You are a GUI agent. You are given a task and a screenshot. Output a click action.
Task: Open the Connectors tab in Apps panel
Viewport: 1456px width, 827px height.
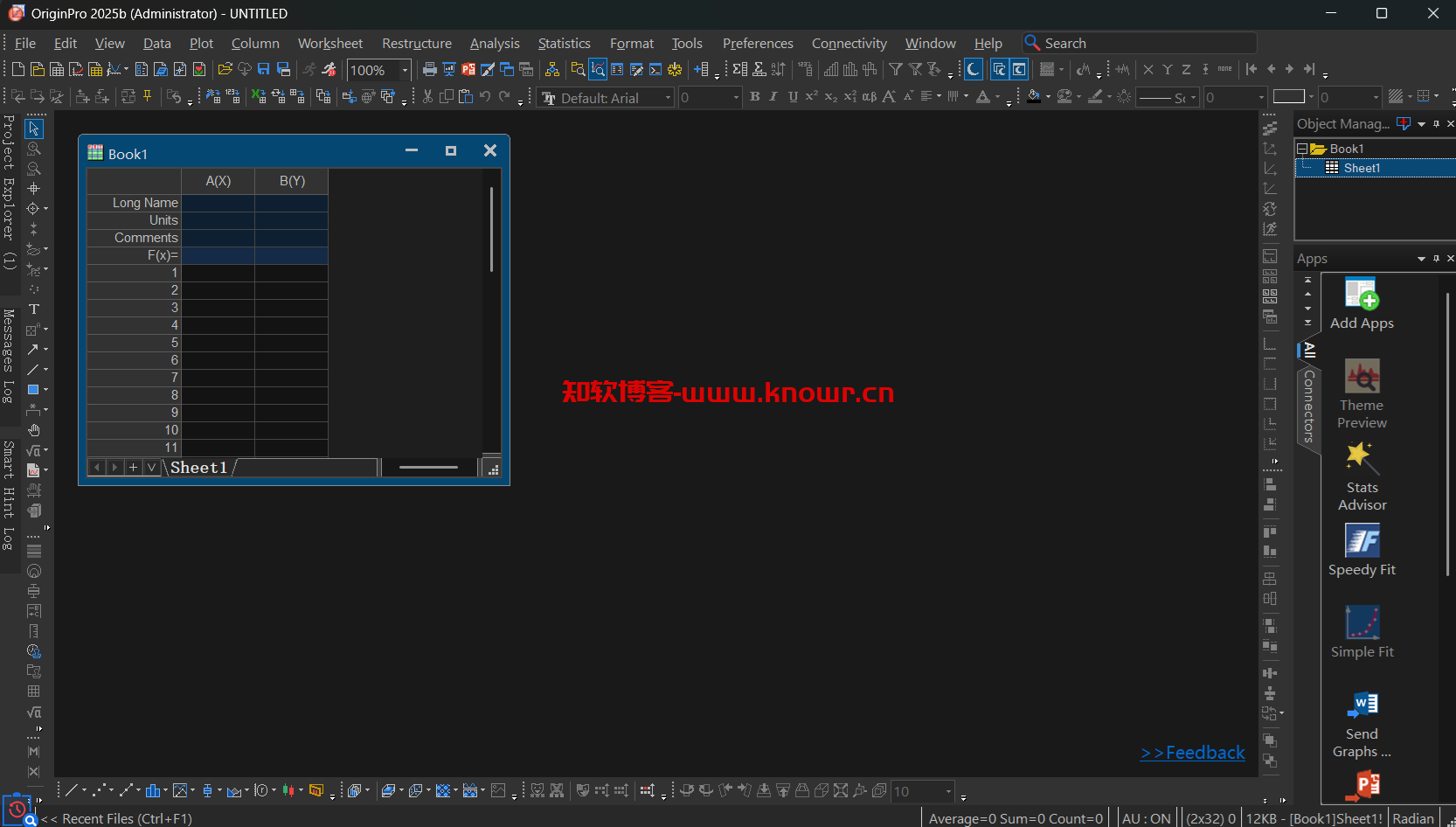click(x=1308, y=407)
